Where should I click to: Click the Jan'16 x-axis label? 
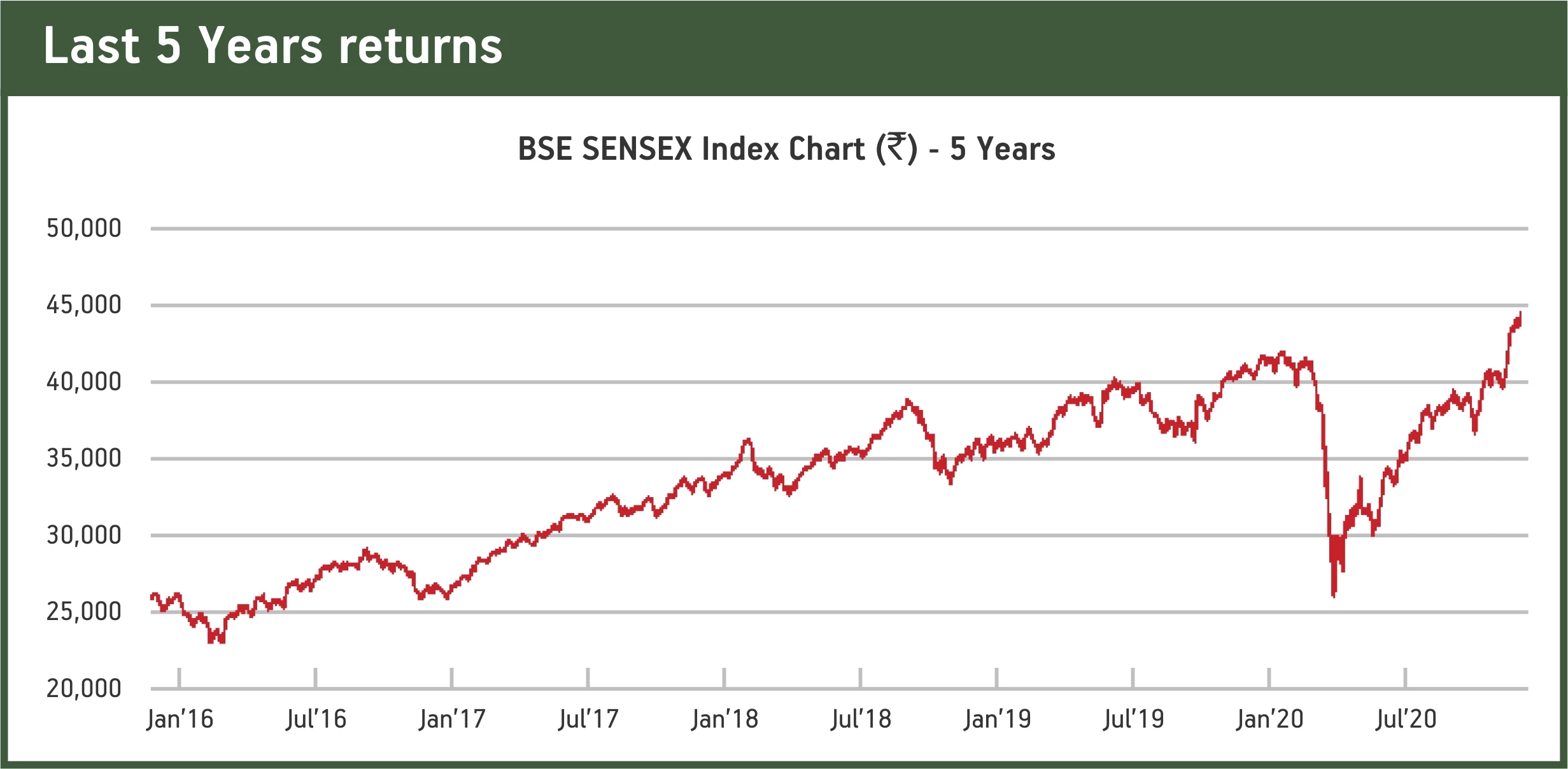click(180, 719)
